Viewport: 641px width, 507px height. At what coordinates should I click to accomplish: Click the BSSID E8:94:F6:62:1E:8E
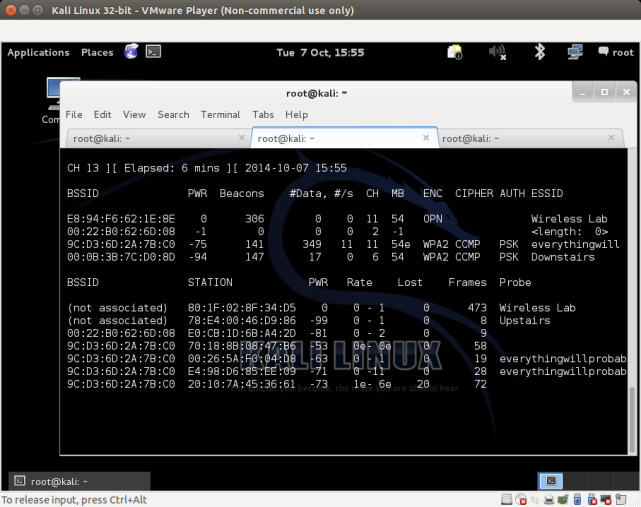tap(121, 219)
